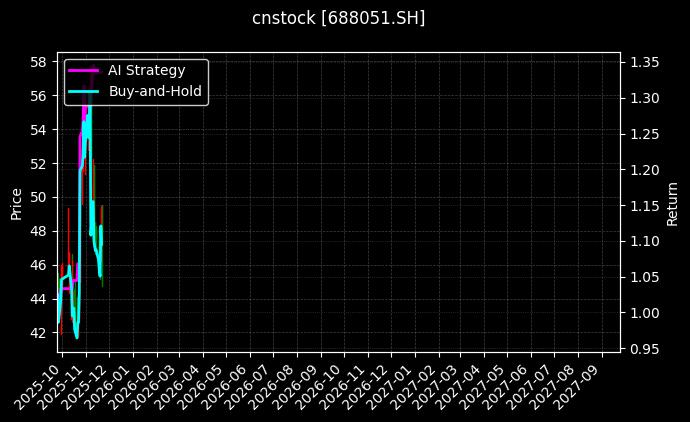Select the AI Strategy legend label
690x422 pixels.
tap(146, 70)
